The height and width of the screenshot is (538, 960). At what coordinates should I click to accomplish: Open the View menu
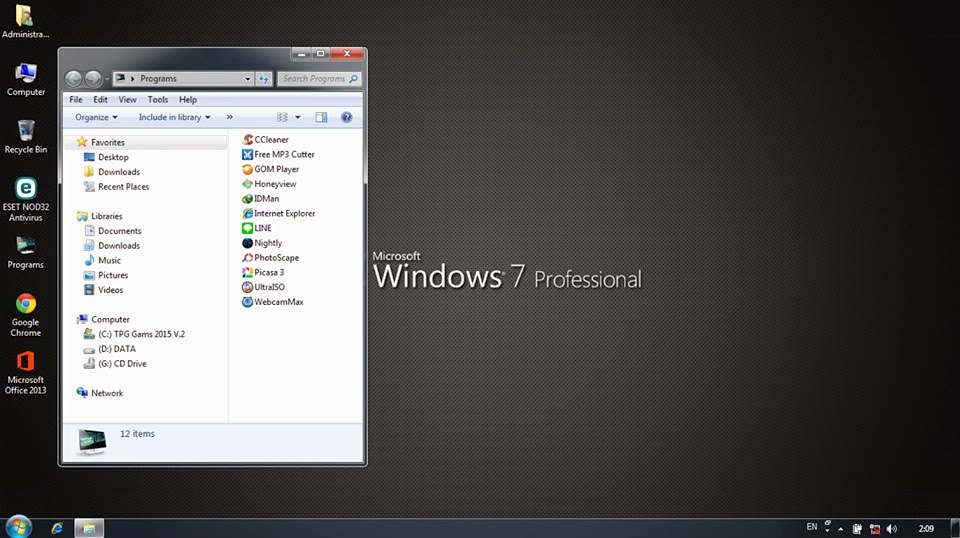tap(127, 99)
